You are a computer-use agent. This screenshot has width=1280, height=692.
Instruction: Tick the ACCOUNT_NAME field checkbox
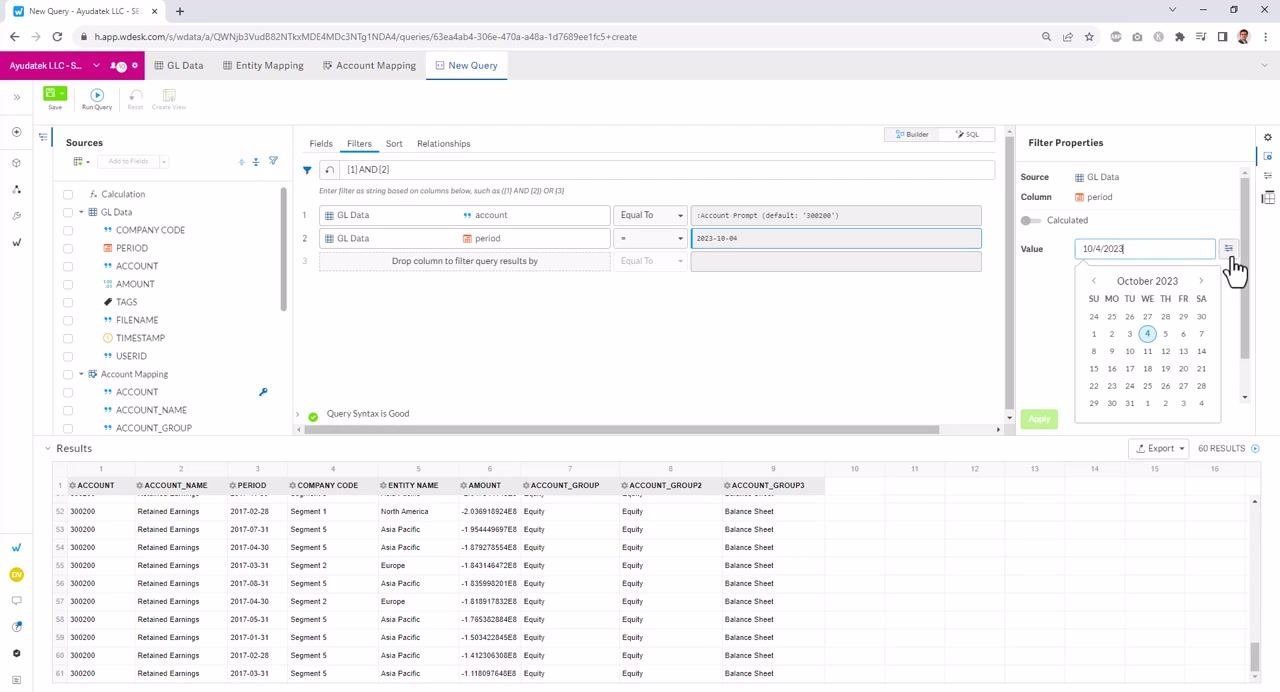click(68, 410)
